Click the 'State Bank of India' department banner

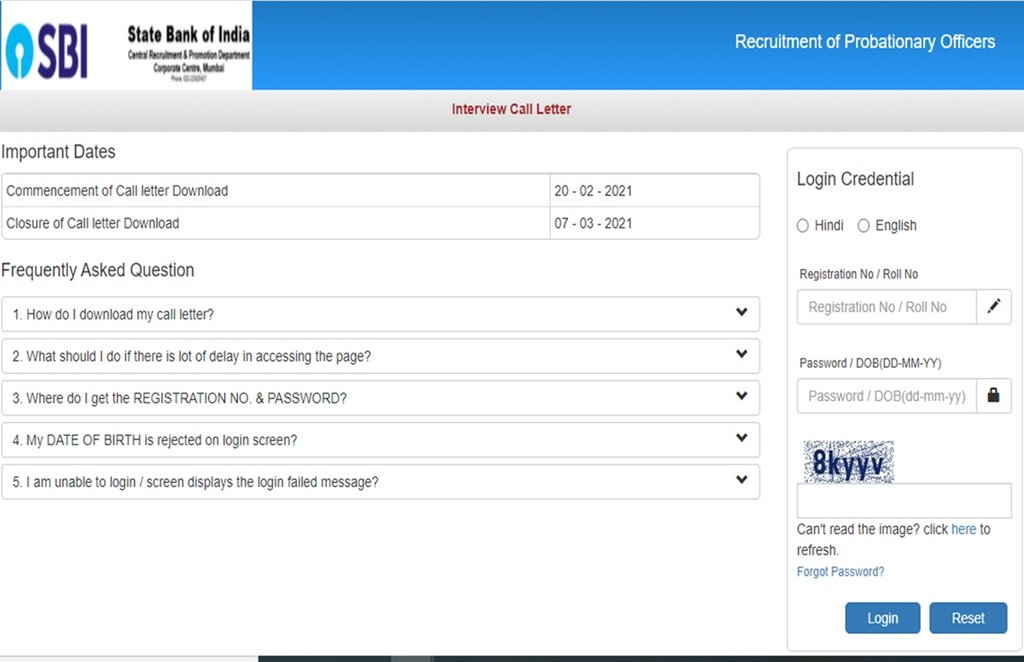pos(189,53)
